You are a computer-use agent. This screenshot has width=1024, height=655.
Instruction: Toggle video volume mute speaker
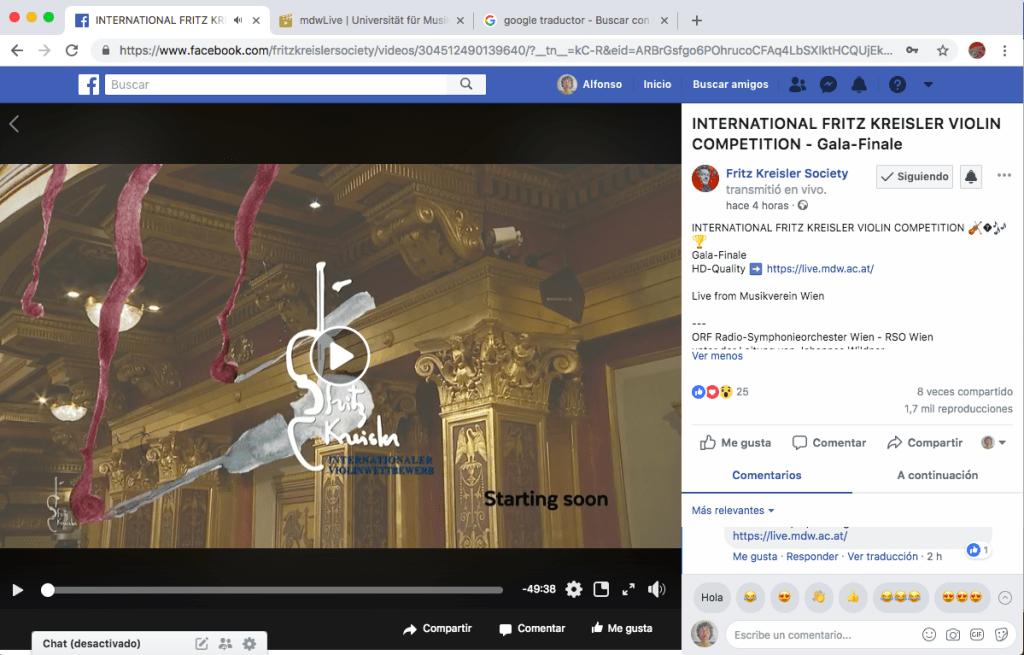(x=656, y=590)
